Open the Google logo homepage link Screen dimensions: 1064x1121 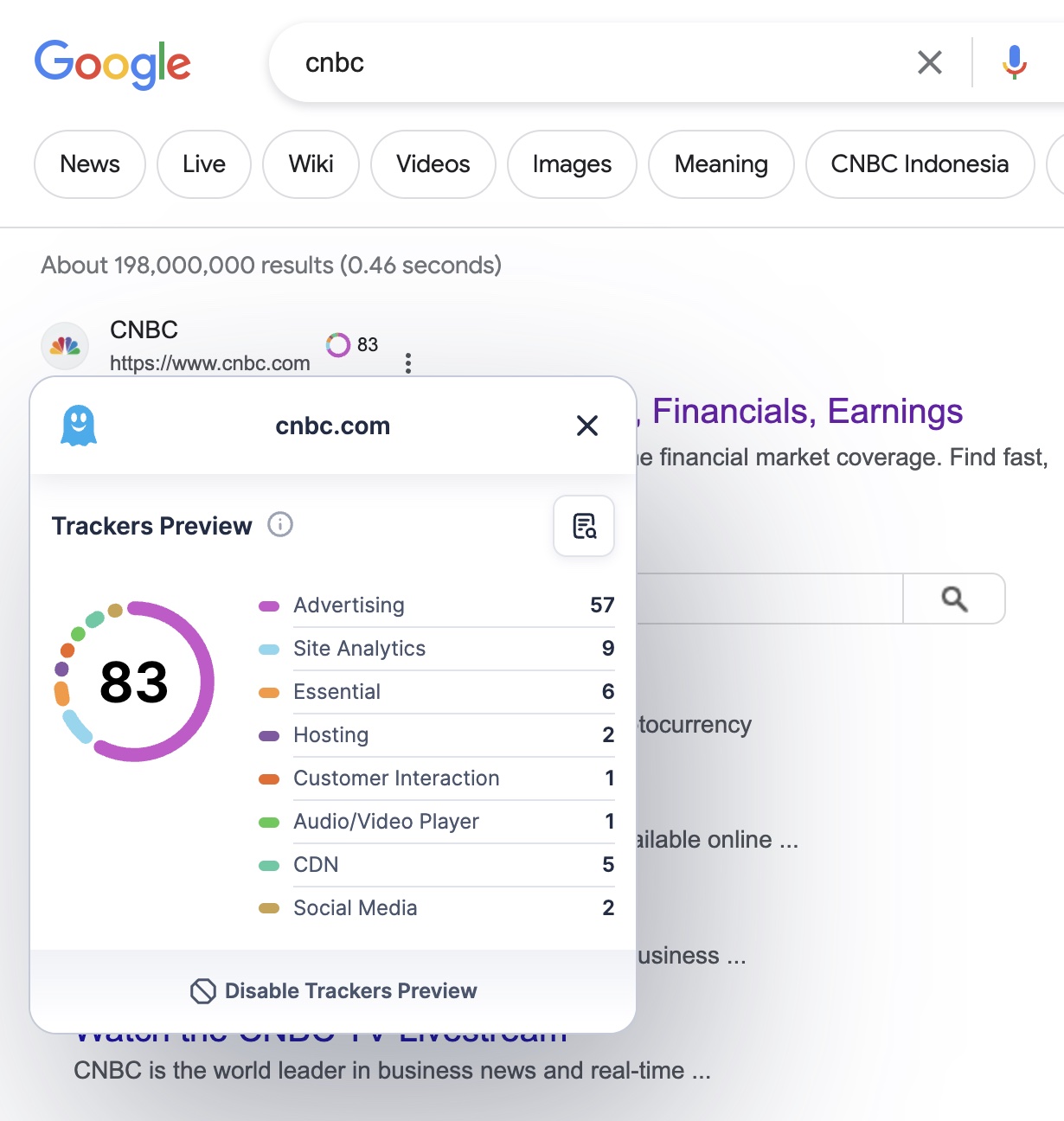tap(112, 64)
